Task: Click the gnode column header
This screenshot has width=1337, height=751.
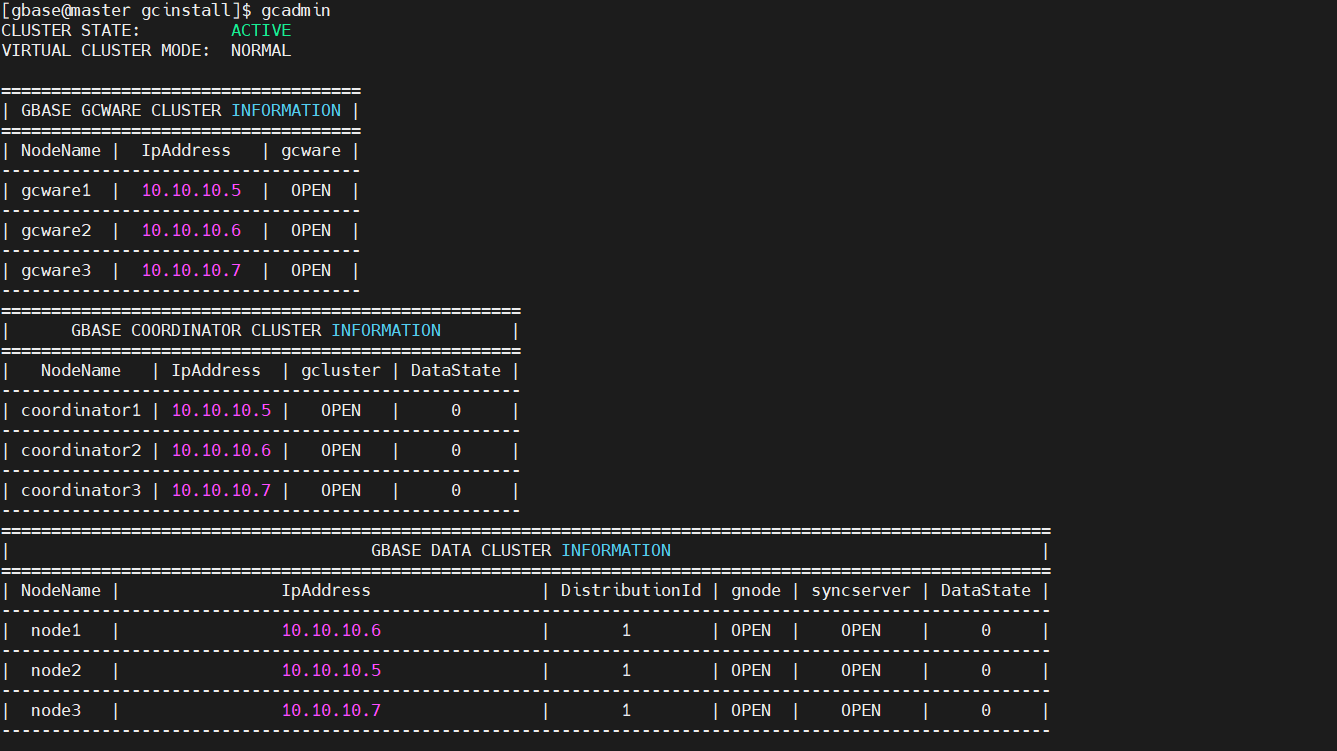Action: coord(755,590)
